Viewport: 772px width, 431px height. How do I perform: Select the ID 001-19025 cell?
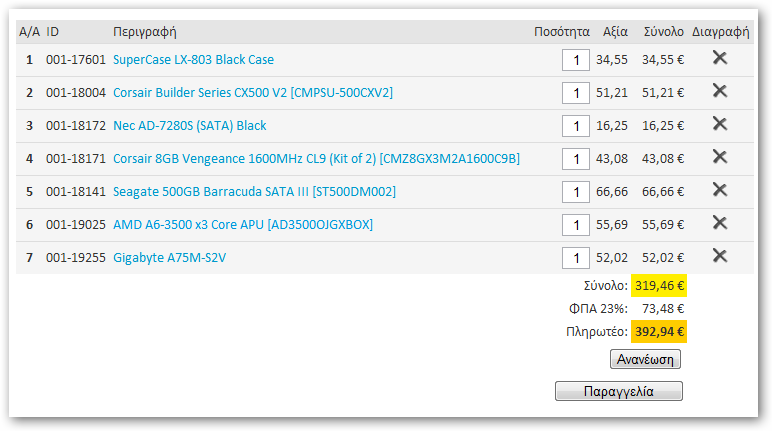76,225
